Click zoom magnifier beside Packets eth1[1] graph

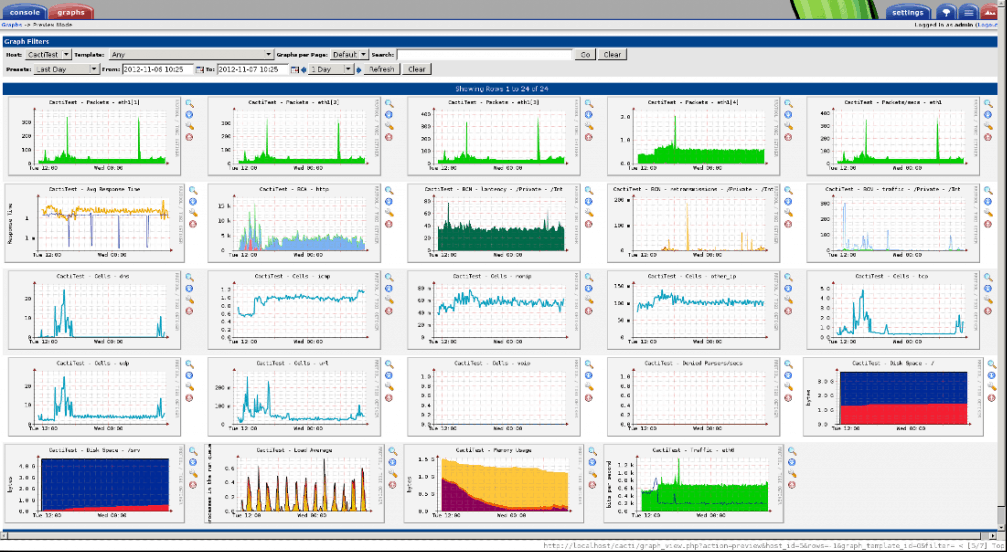pyautogui.click(x=190, y=104)
